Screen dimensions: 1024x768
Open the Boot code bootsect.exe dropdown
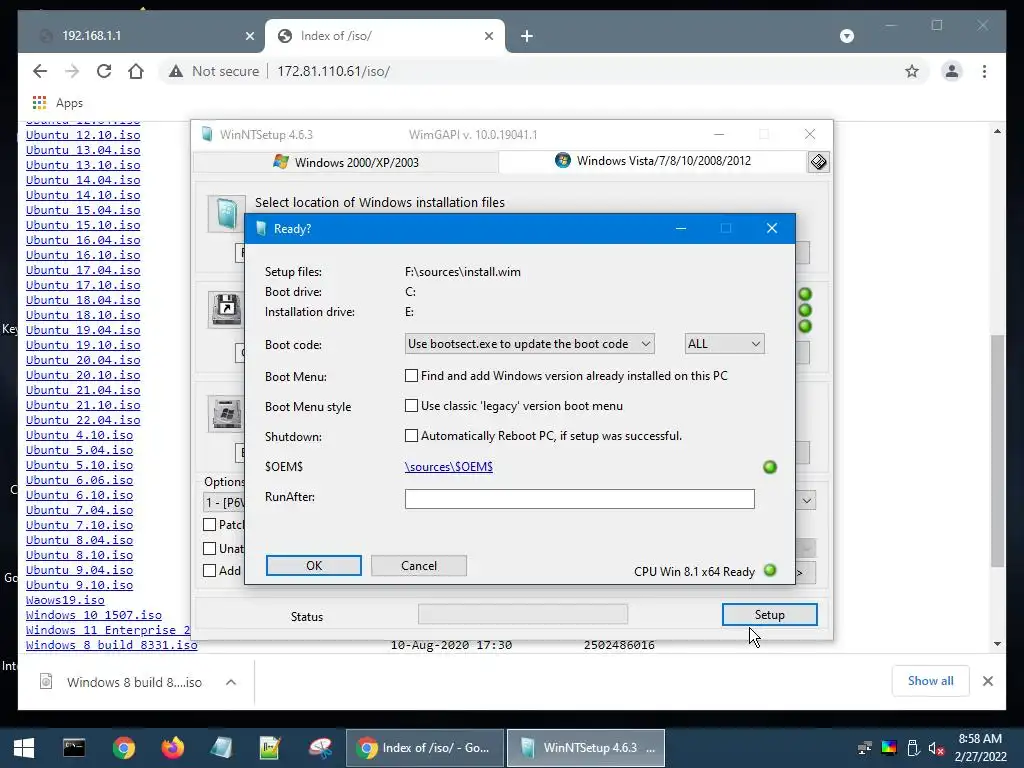coord(529,344)
